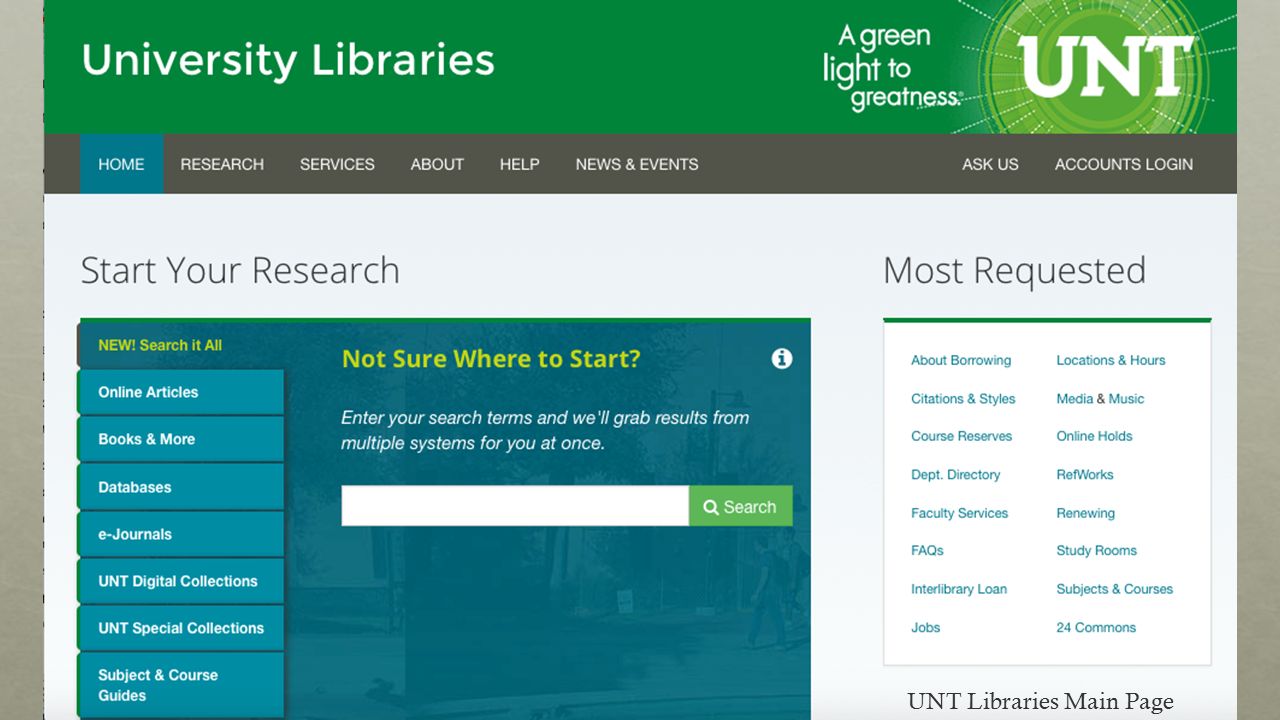Open the Dept. Directory link
Screen dimensions: 1280x720
[955, 475]
